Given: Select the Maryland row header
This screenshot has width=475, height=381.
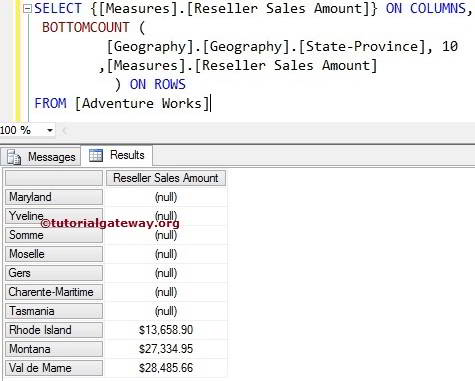Looking at the screenshot, I should [54, 197].
